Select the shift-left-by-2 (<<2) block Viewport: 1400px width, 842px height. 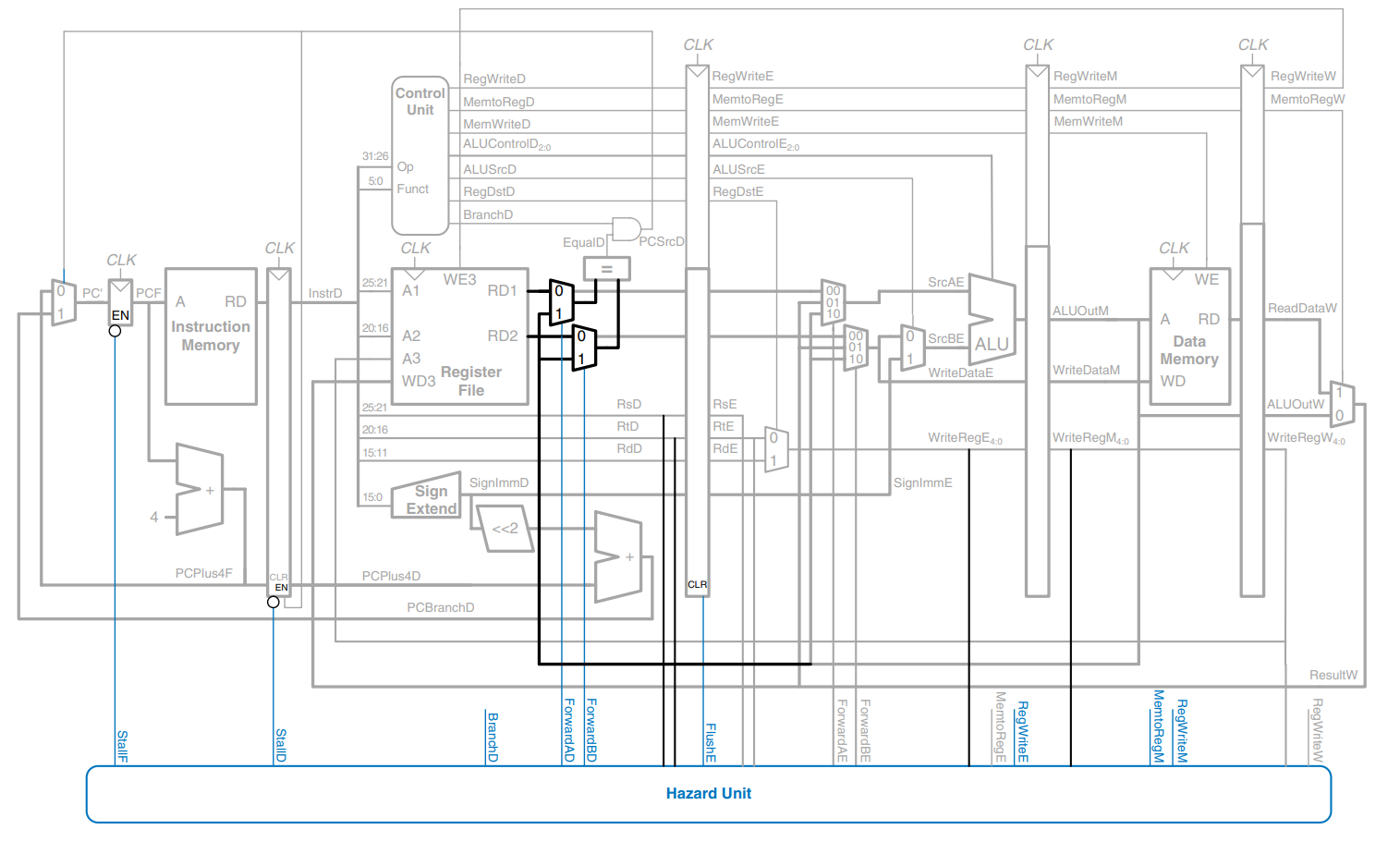tap(504, 528)
